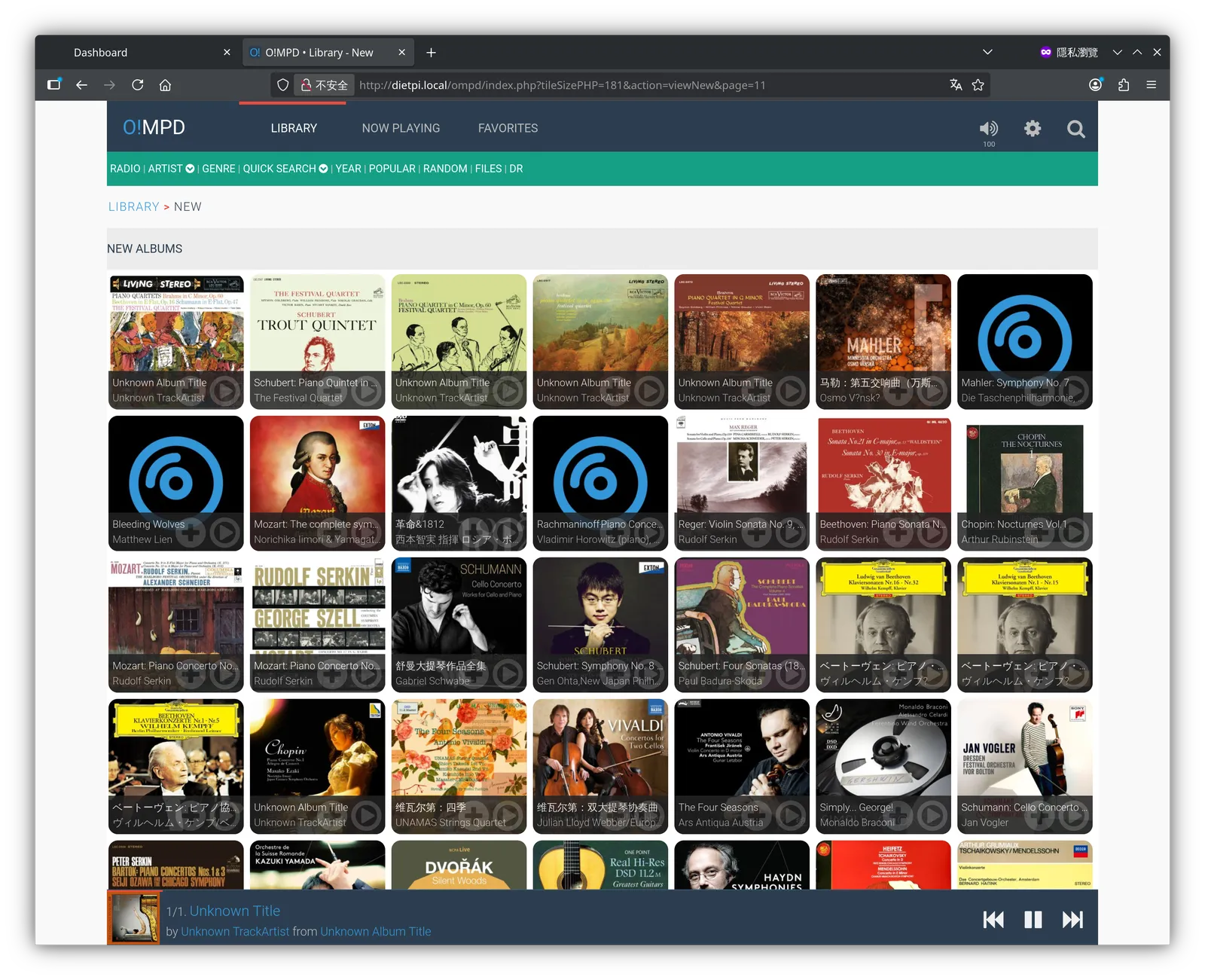Reload the page in browser toolbar

[137, 85]
